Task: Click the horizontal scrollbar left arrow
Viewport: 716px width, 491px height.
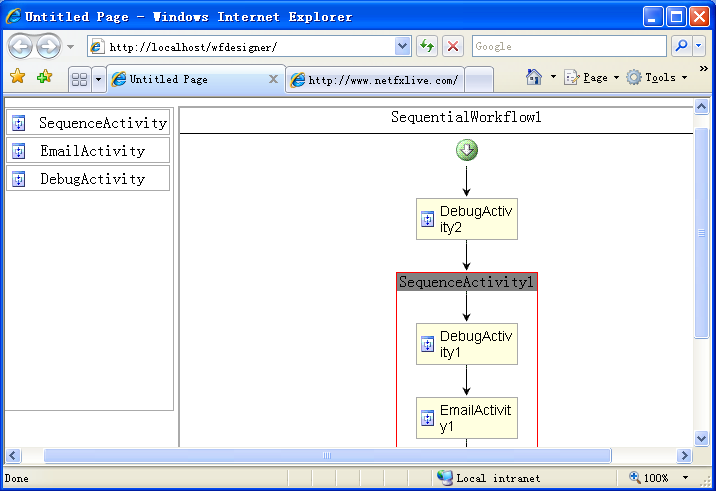Action: pos(13,455)
